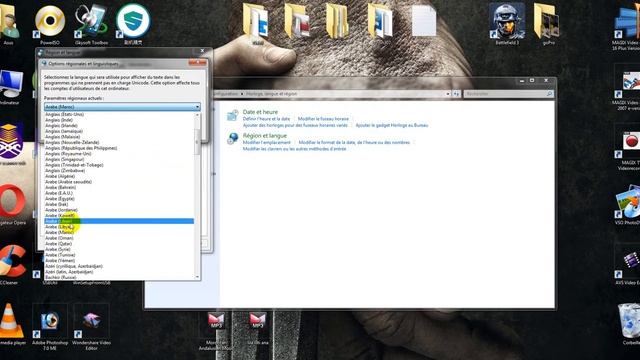Open the teal shield security app icon
This screenshot has width=640, height=360.
[x=133, y=24]
